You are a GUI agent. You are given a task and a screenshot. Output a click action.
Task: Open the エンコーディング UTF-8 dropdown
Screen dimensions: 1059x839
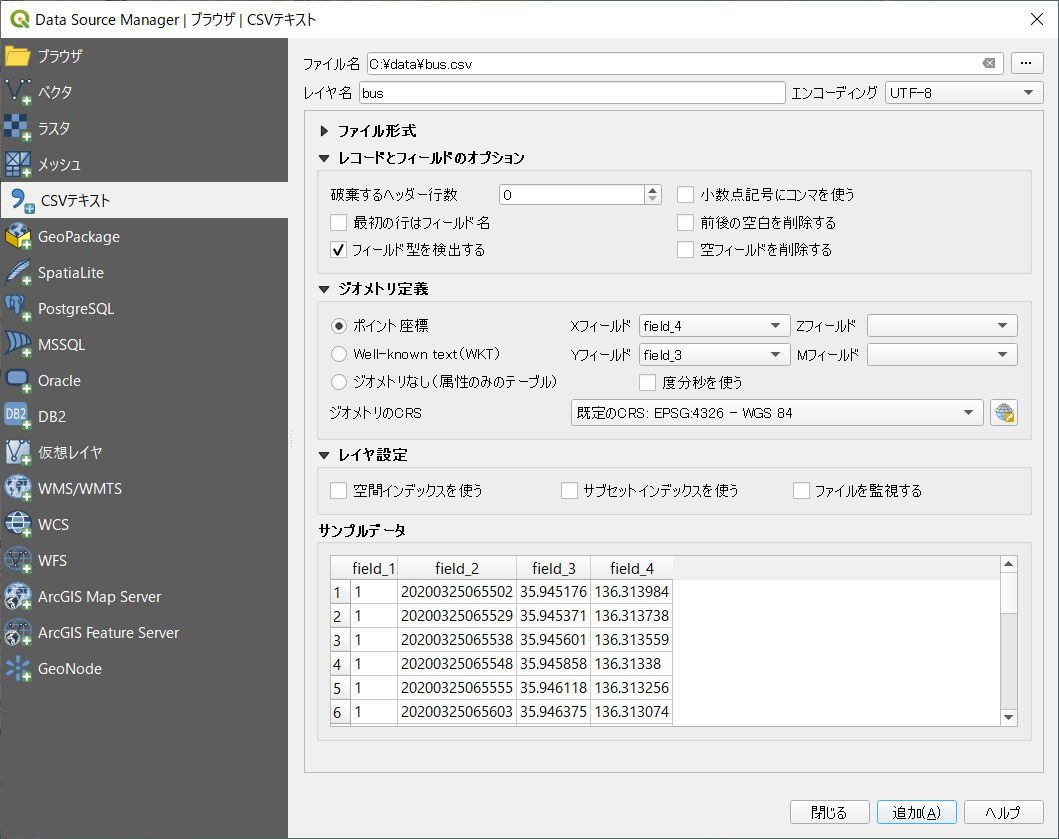964,93
